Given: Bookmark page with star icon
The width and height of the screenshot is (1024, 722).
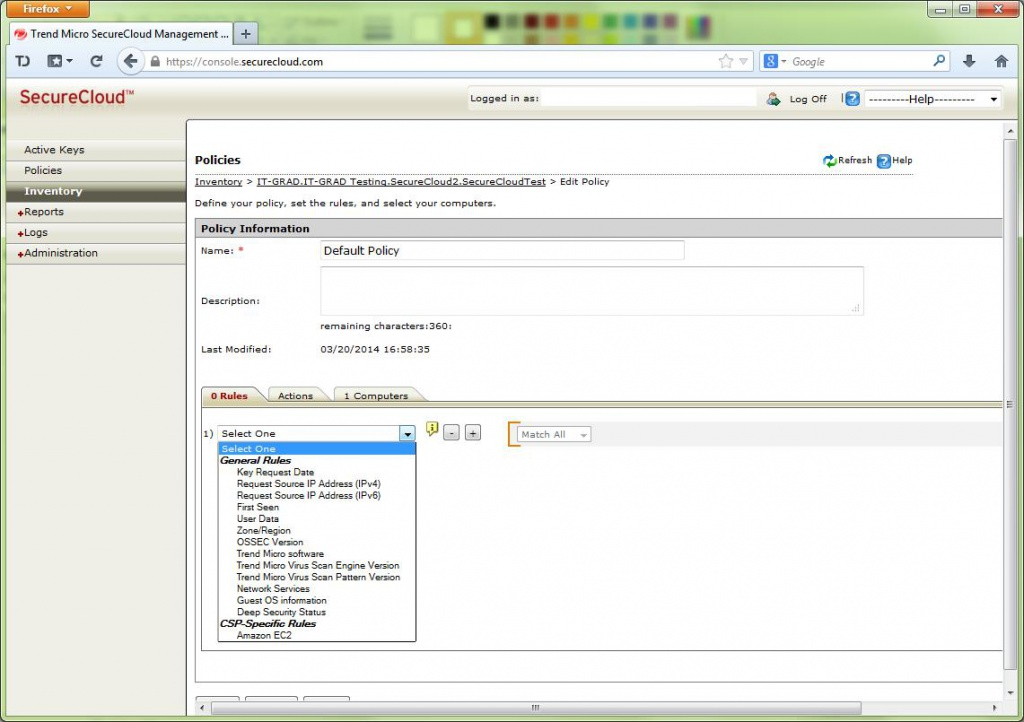Looking at the screenshot, I should pyautogui.click(x=726, y=61).
